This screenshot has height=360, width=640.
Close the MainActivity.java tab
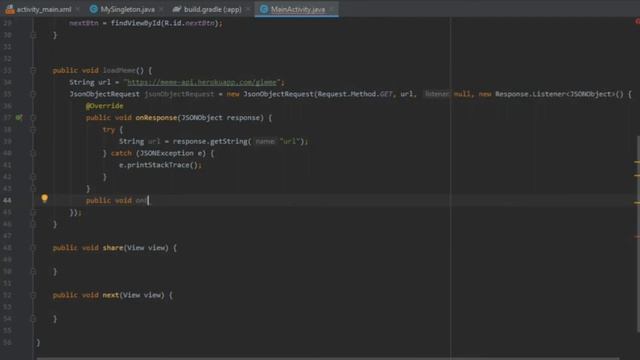click(x=332, y=9)
